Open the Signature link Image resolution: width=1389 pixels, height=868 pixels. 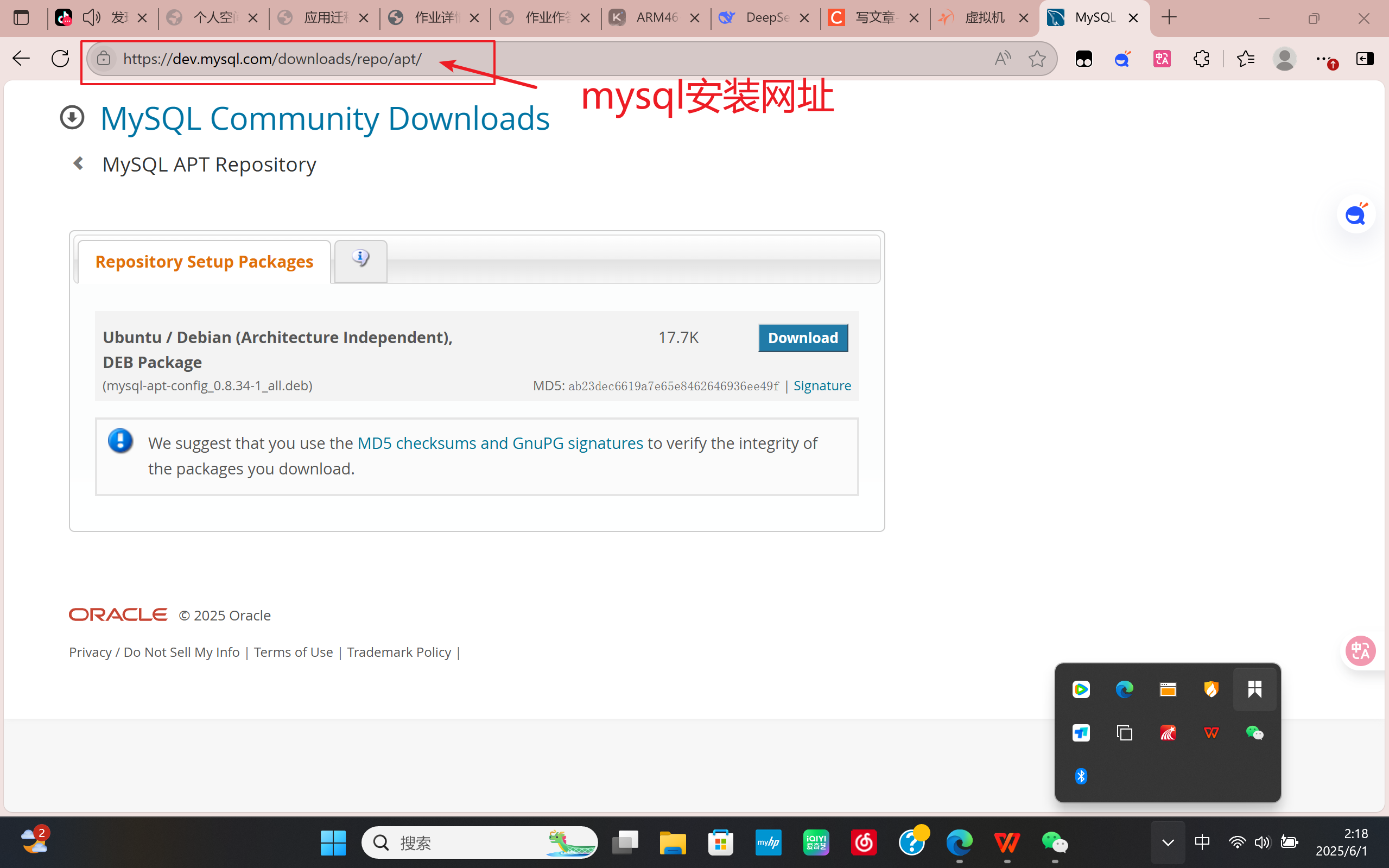point(822,386)
